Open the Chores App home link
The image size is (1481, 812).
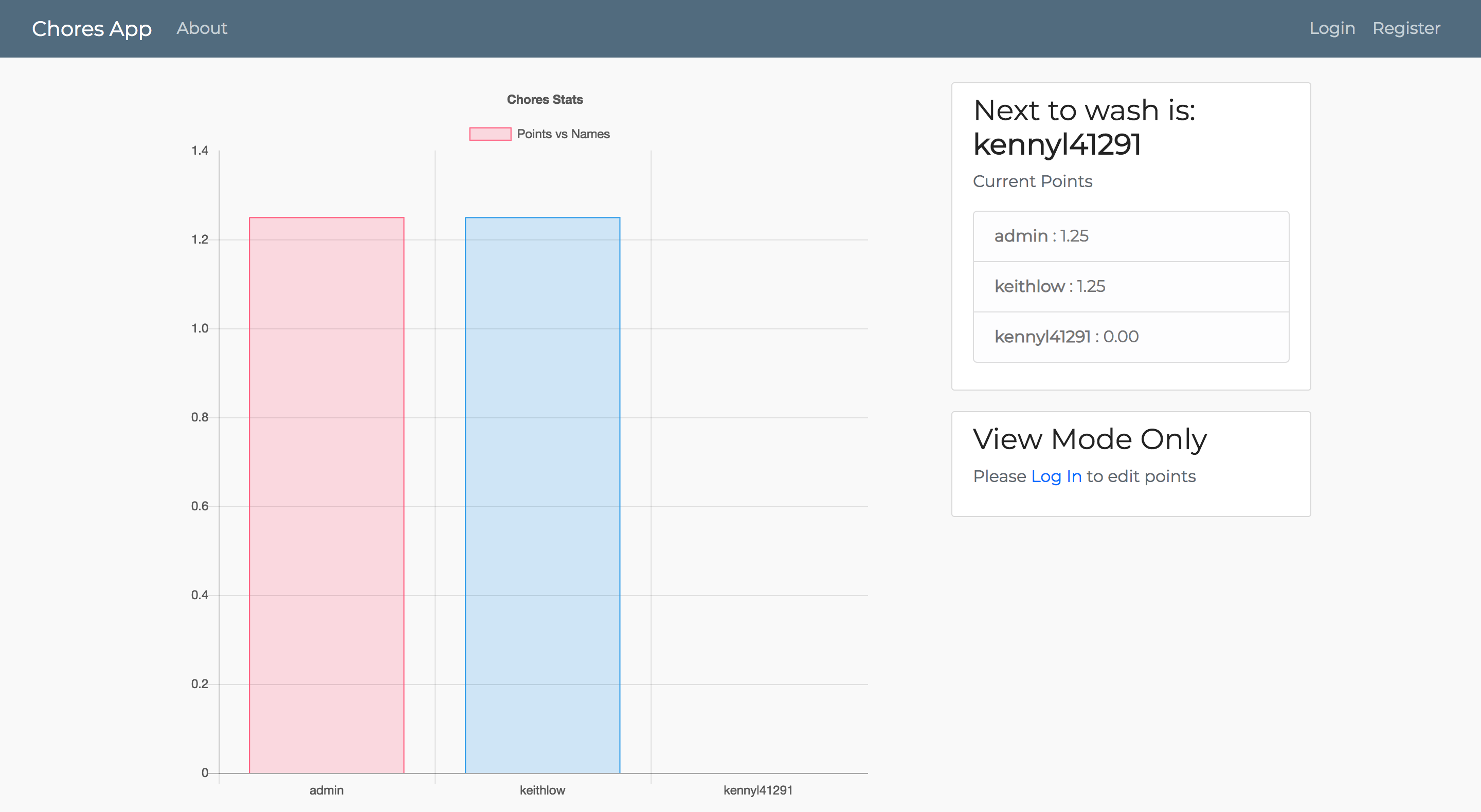click(x=92, y=28)
